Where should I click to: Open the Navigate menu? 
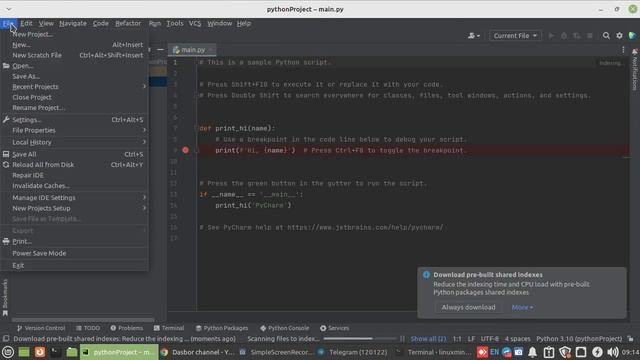[73, 24]
